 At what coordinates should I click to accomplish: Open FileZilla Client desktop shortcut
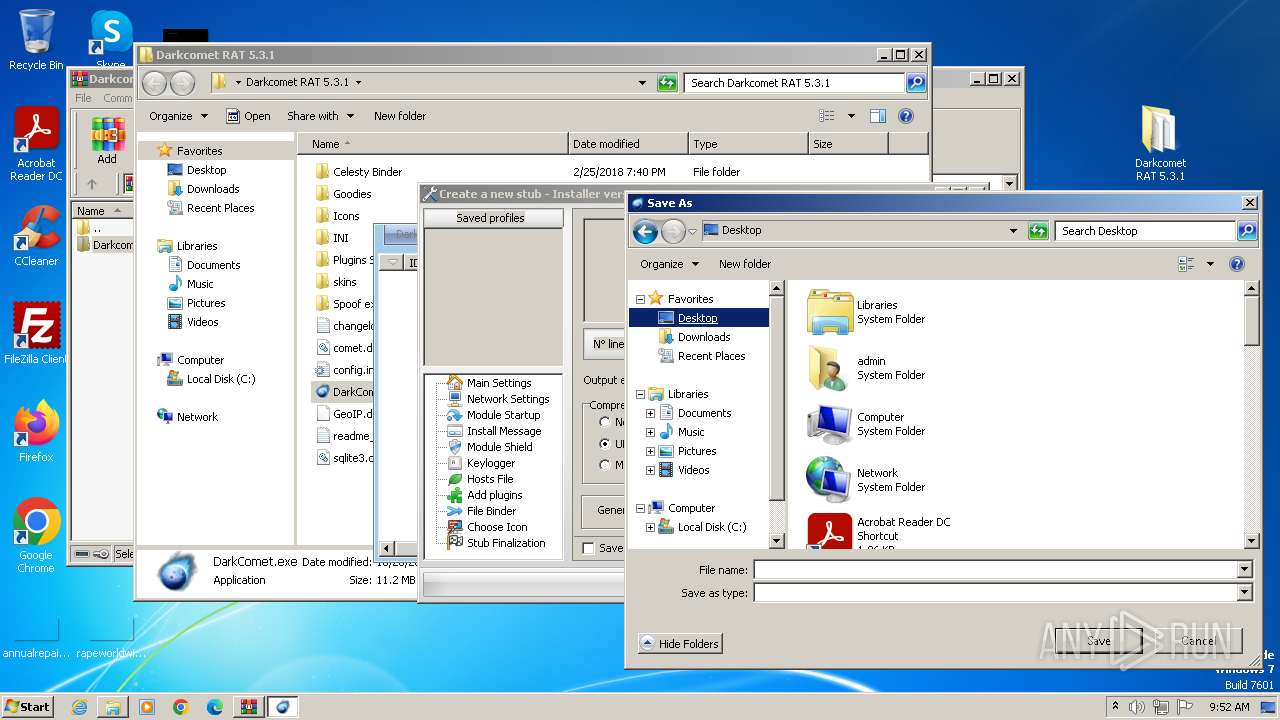[36, 333]
